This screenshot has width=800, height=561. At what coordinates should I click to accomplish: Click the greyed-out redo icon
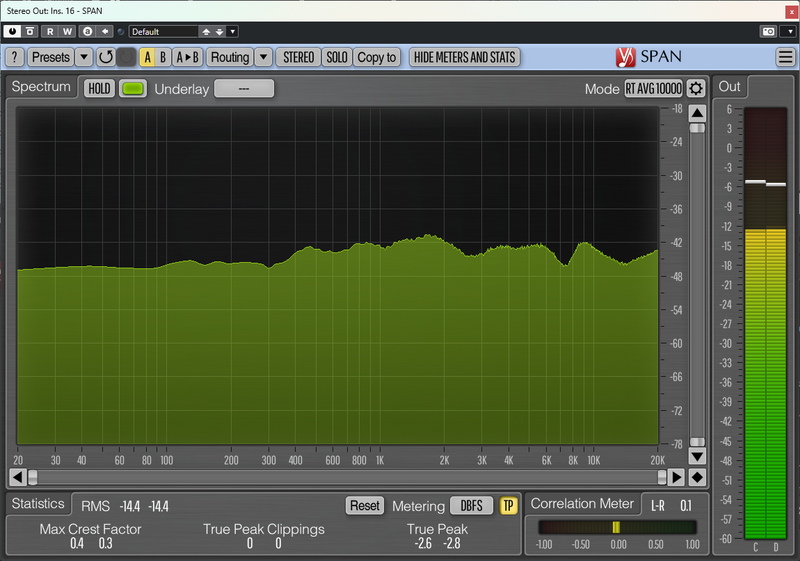coord(126,57)
